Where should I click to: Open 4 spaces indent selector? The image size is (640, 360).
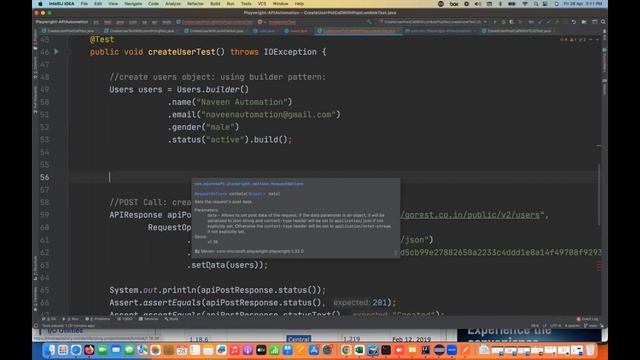(x=572, y=325)
